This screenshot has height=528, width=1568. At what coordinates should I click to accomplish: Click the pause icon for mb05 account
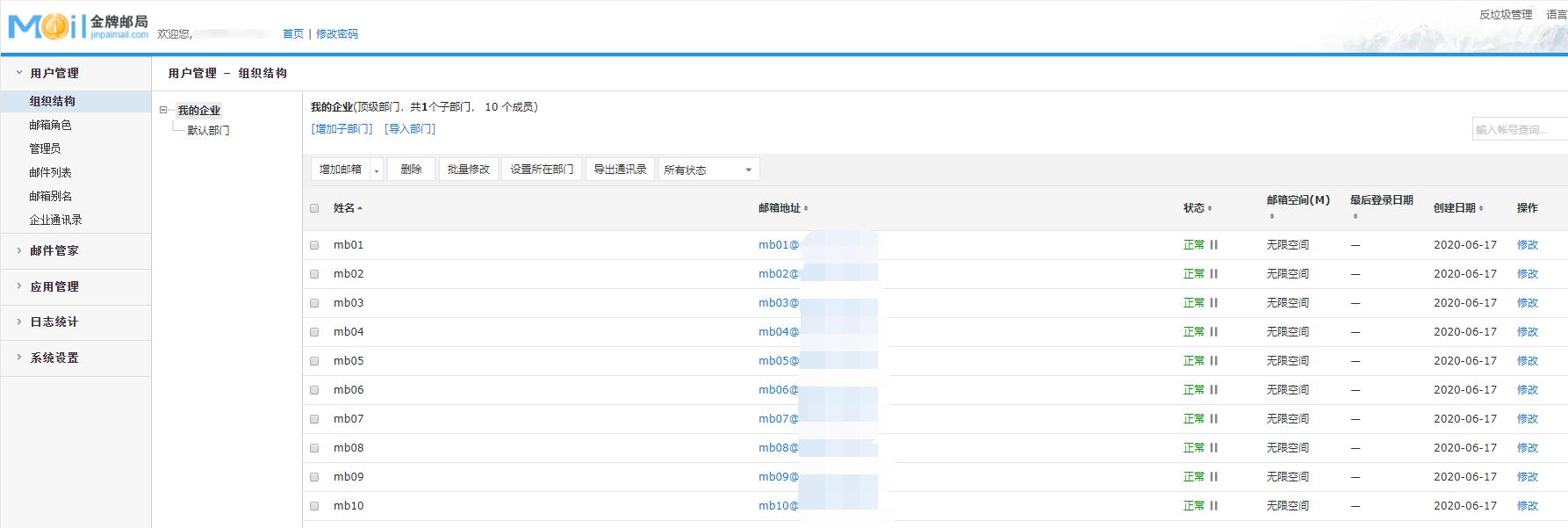point(1213,361)
